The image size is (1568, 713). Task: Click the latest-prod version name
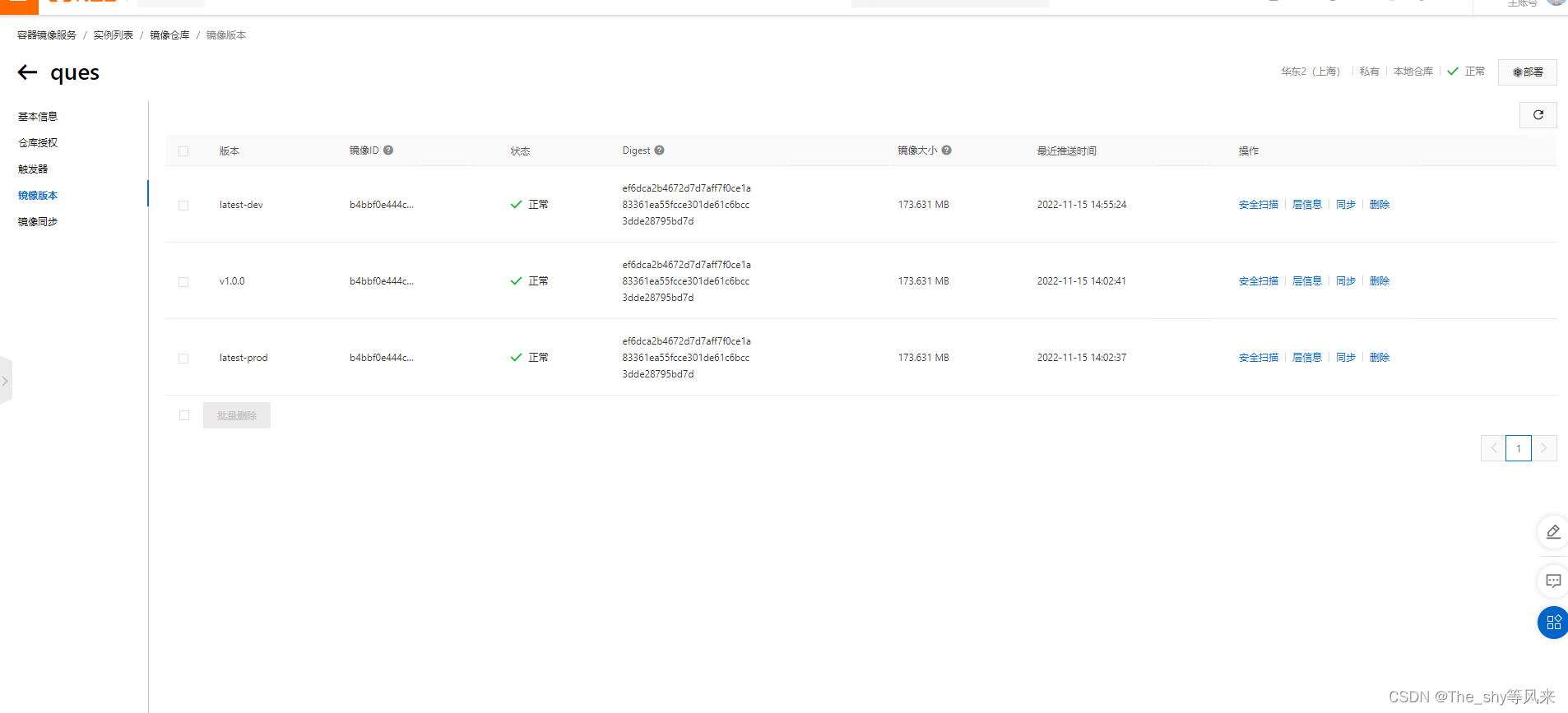(244, 358)
